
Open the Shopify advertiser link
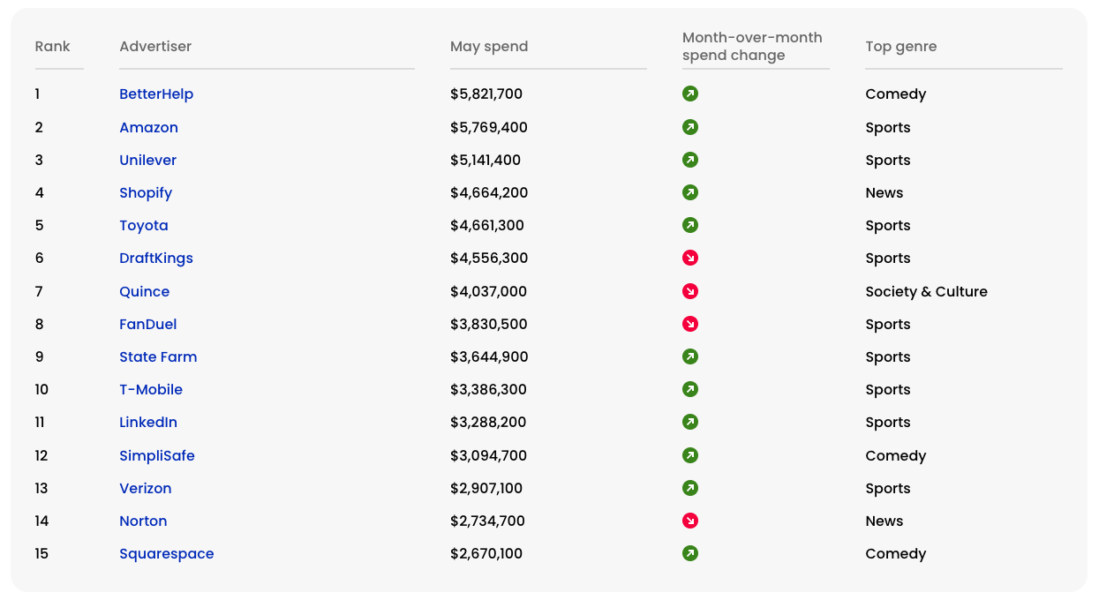[146, 193]
